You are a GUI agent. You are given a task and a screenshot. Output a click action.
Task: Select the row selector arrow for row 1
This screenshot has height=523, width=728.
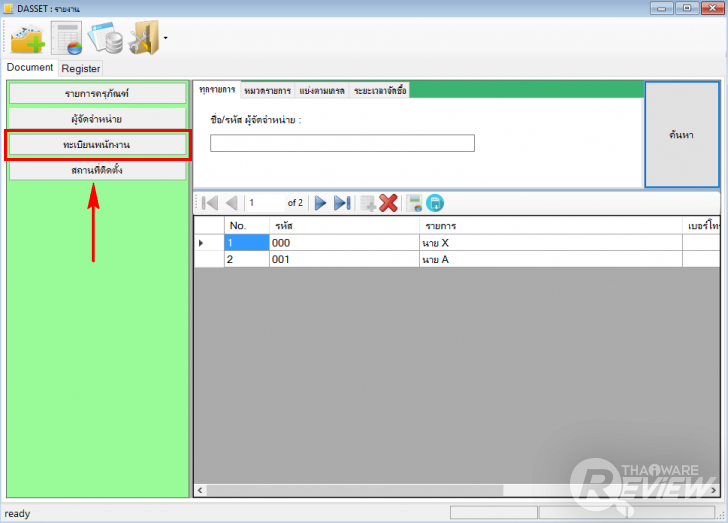click(209, 243)
